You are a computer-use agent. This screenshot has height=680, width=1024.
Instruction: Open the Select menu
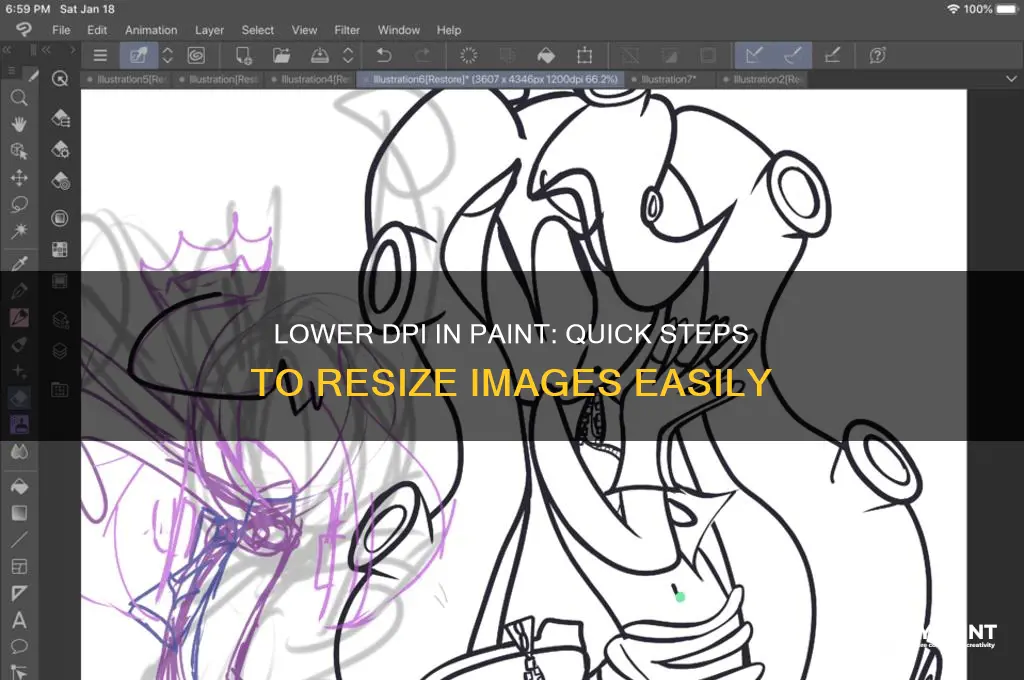click(257, 30)
